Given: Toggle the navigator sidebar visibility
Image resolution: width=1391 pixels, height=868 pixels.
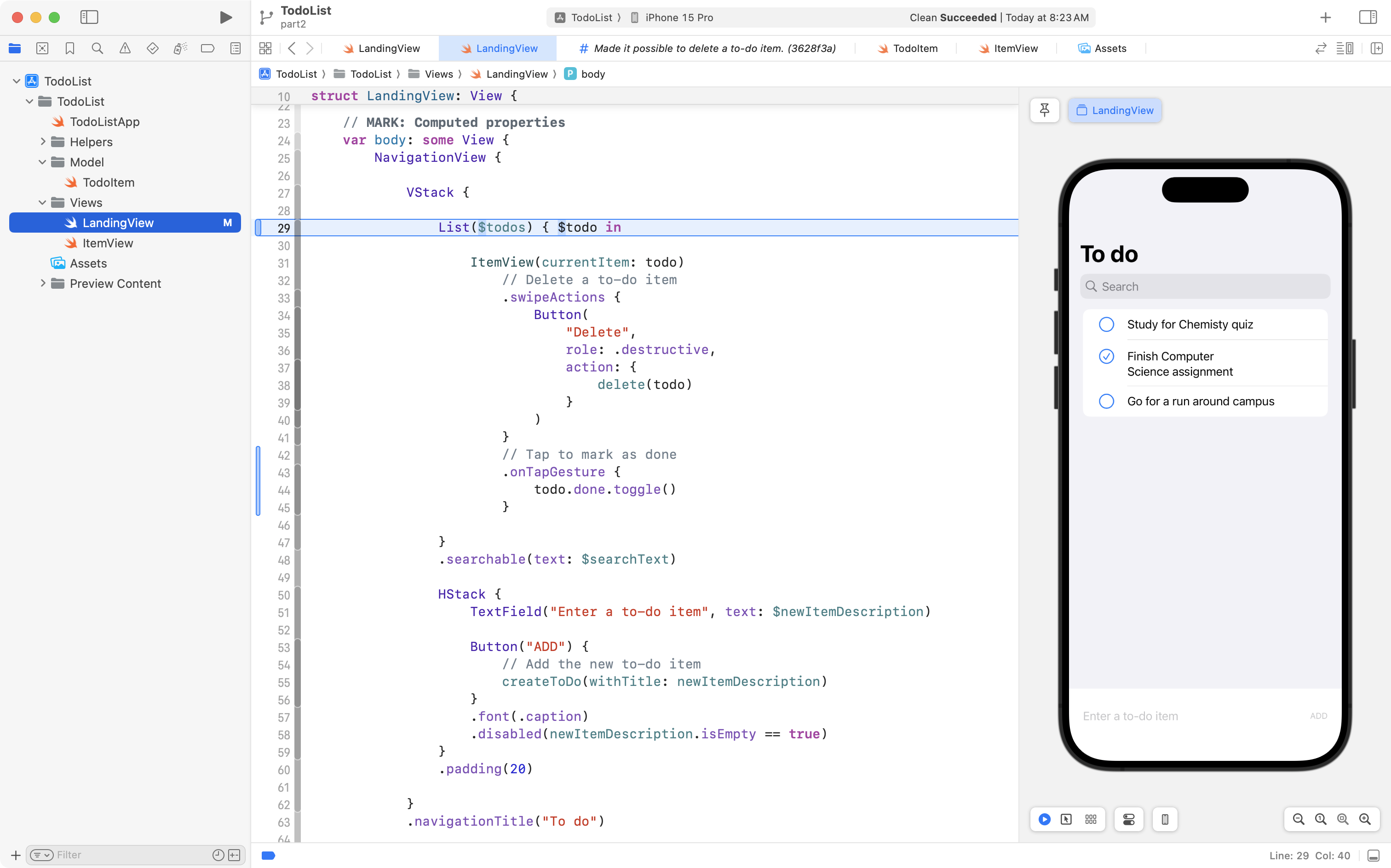Looking at the screenshot, I should 89,17.
